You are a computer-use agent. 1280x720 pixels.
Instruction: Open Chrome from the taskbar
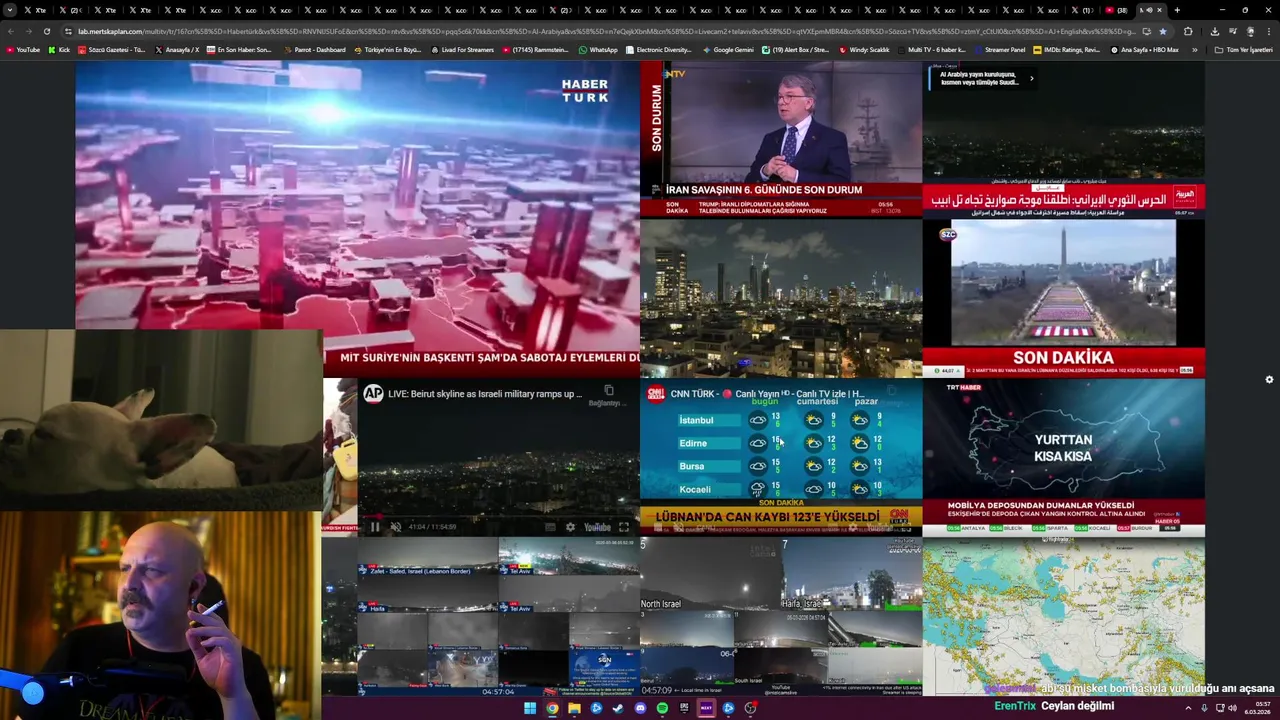pos(552,708)
